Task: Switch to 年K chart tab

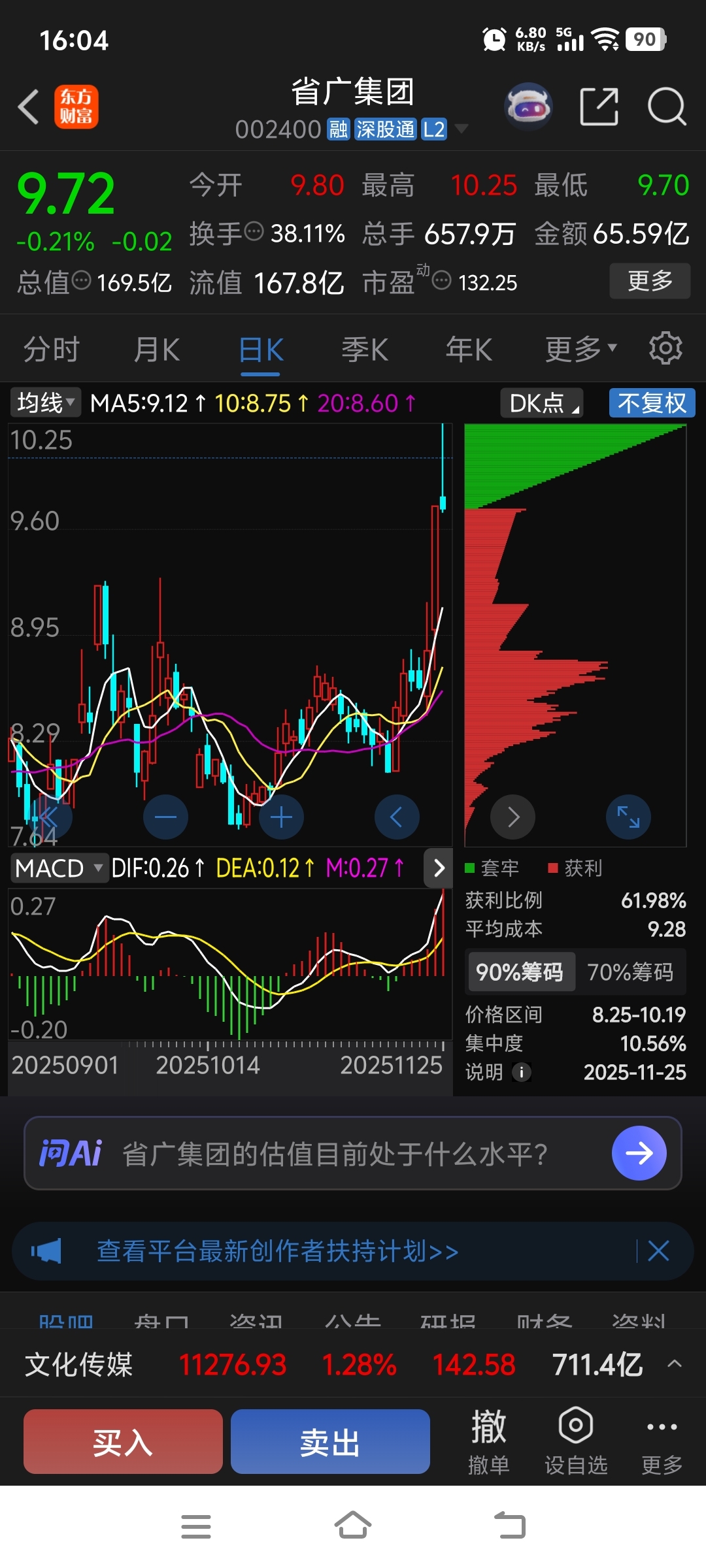Action: click(x=469, y=350)
